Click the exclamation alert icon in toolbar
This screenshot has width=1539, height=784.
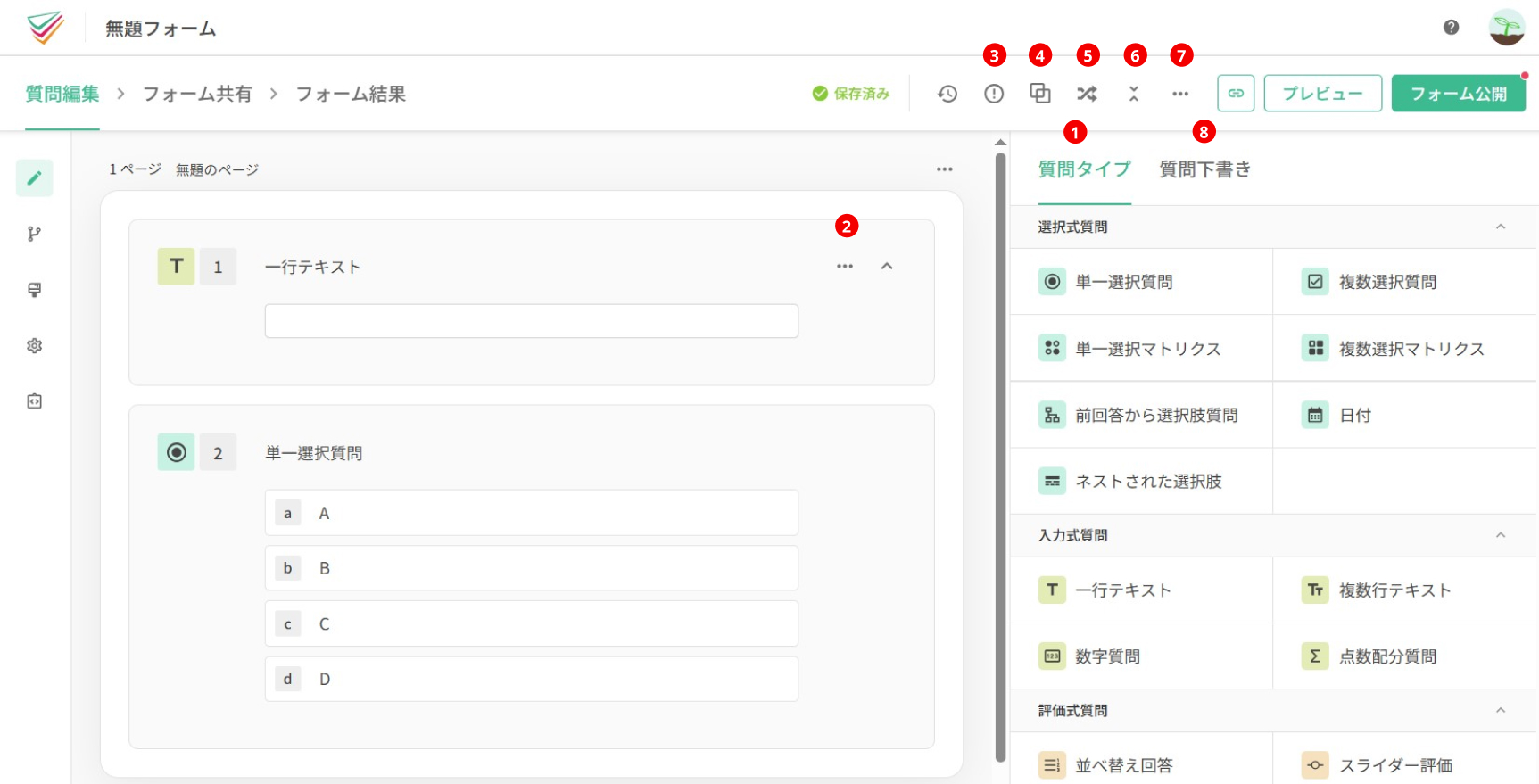coord(994,94)
